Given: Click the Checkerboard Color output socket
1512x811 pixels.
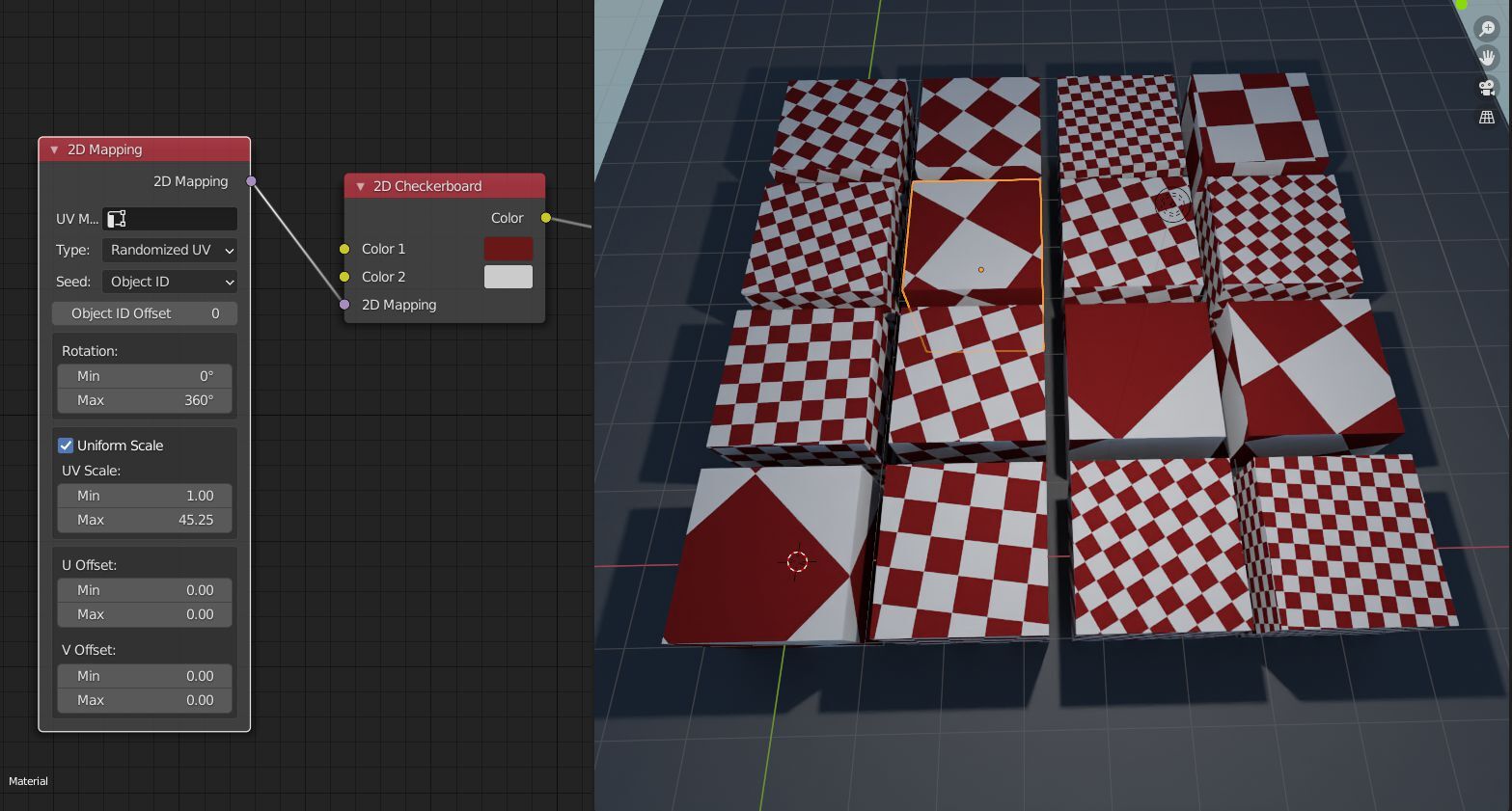Looking at the screenshot, I should coord(546,218).
